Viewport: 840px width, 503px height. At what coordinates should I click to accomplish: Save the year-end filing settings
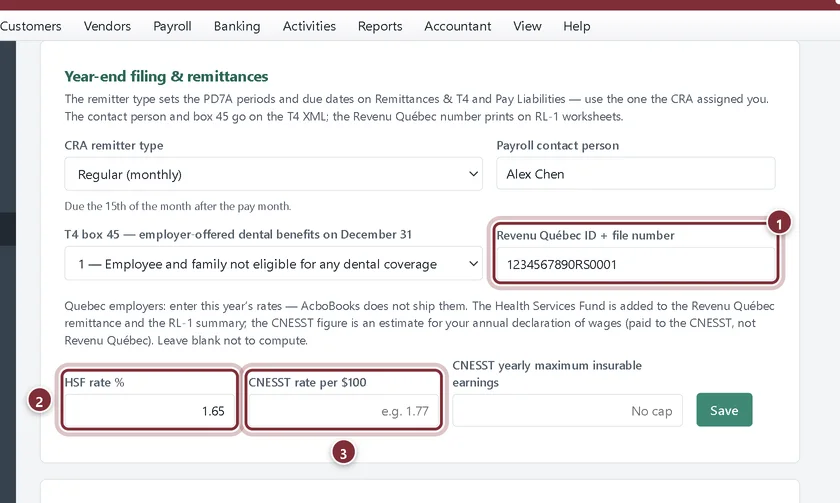[x=724, y=410]
